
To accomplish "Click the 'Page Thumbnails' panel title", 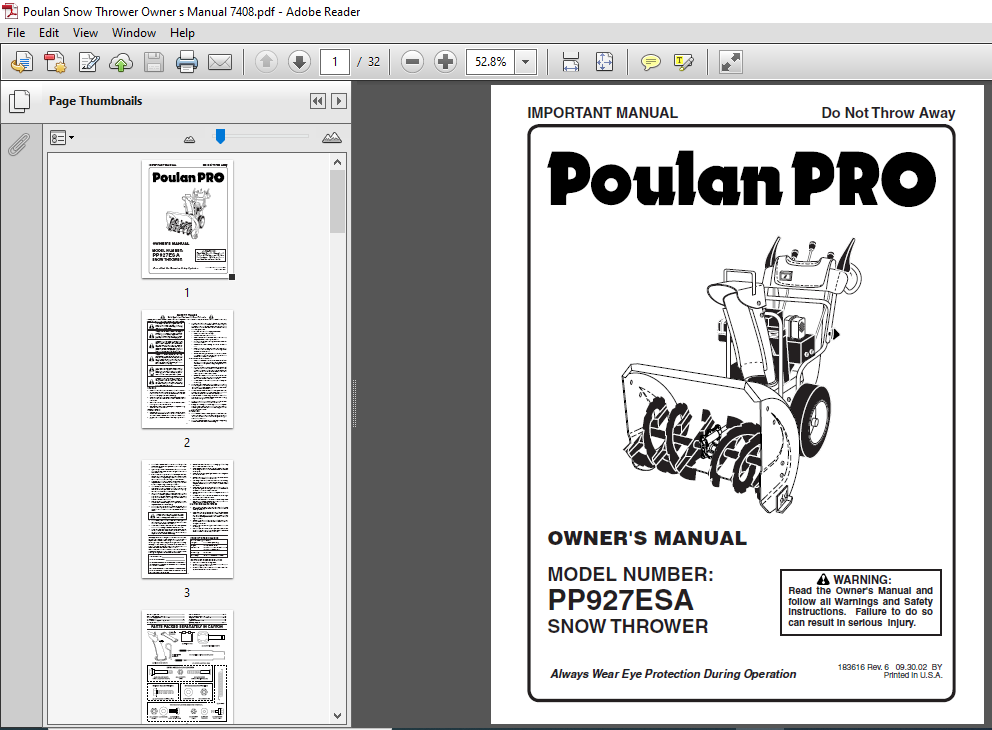I will click(x=96, y=101).
